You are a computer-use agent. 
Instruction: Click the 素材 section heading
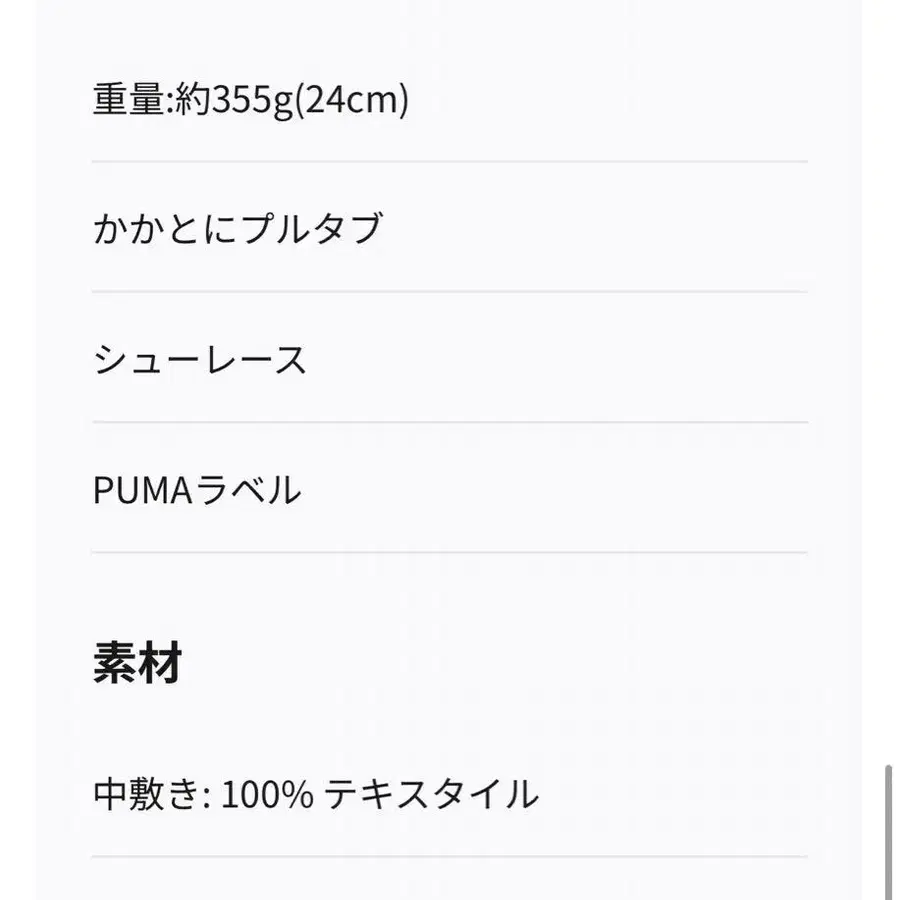pos(137,662)
